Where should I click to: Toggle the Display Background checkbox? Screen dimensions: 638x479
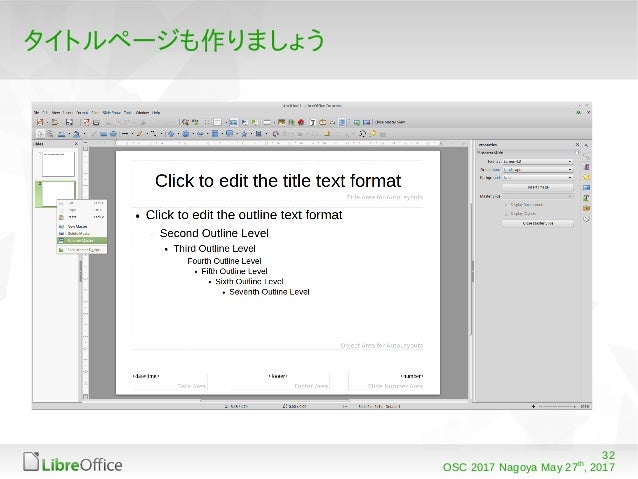pos(506,205)
